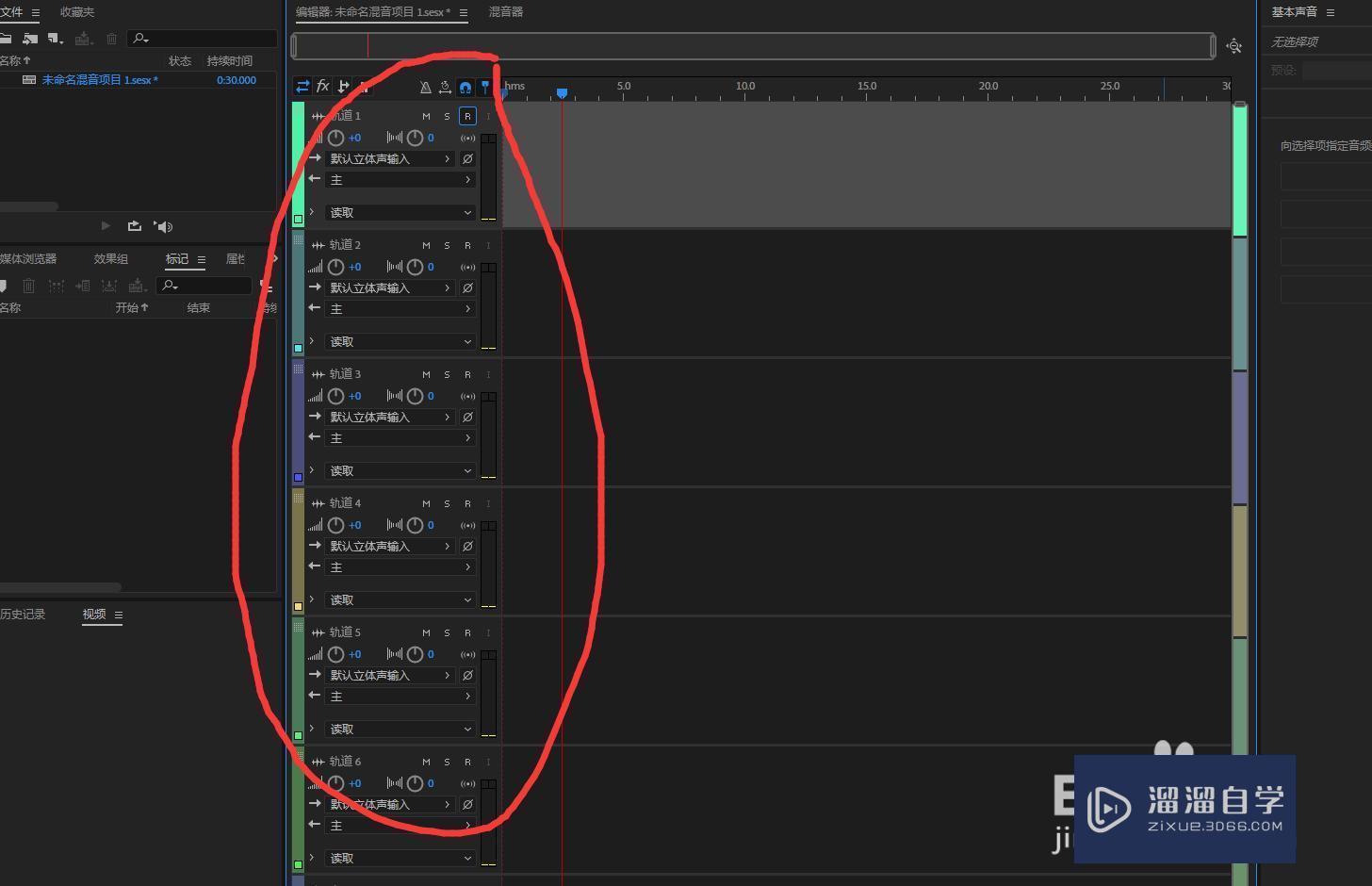Toggle Track 2 phase invert icon

tap(467, 288)
